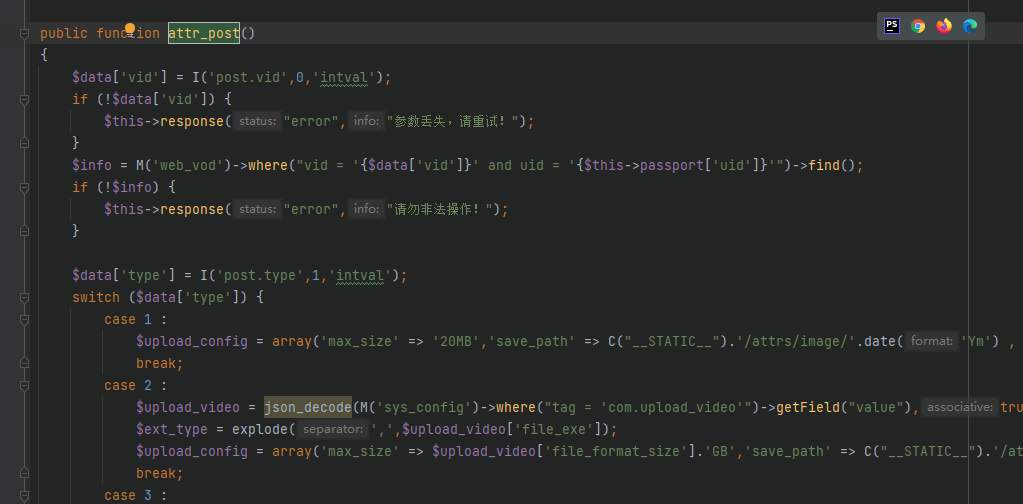The width and height of the screenshot is (1023, 504).
Task: Click fold end marker at case 2 break
Action: click(x=25, y=473)
